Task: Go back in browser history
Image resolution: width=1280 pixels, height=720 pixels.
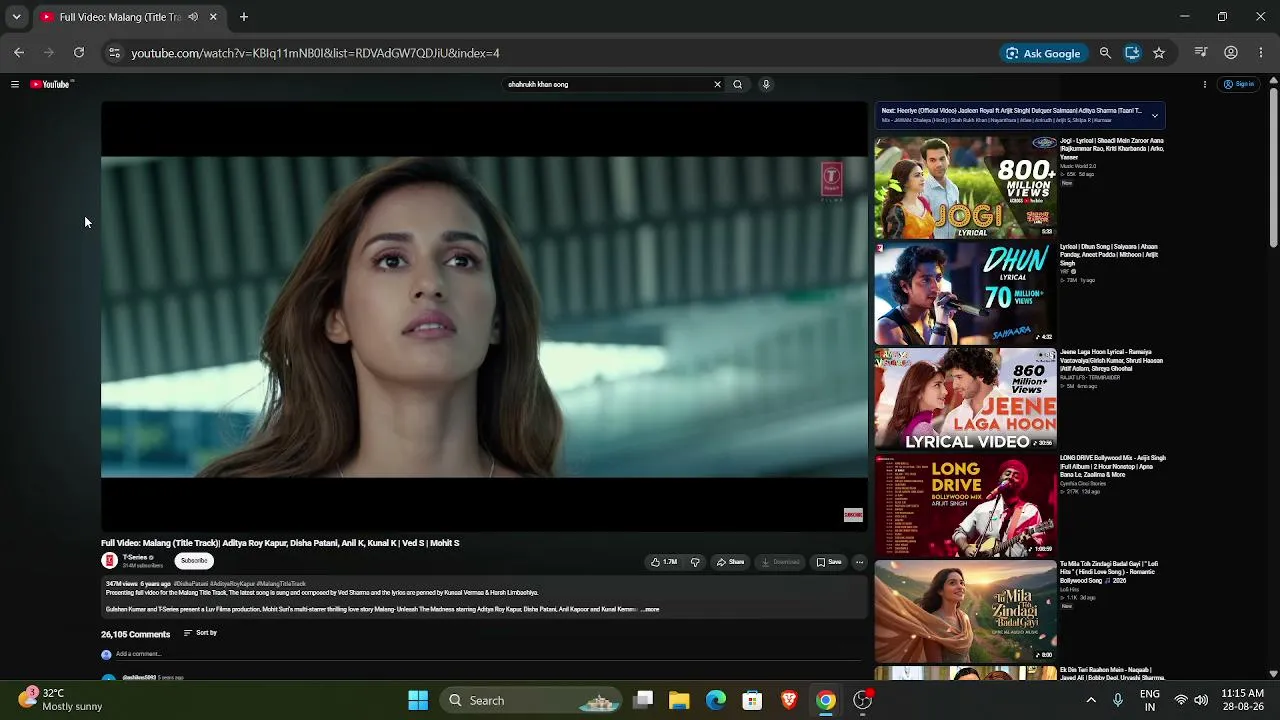Action: pos(19,53)
